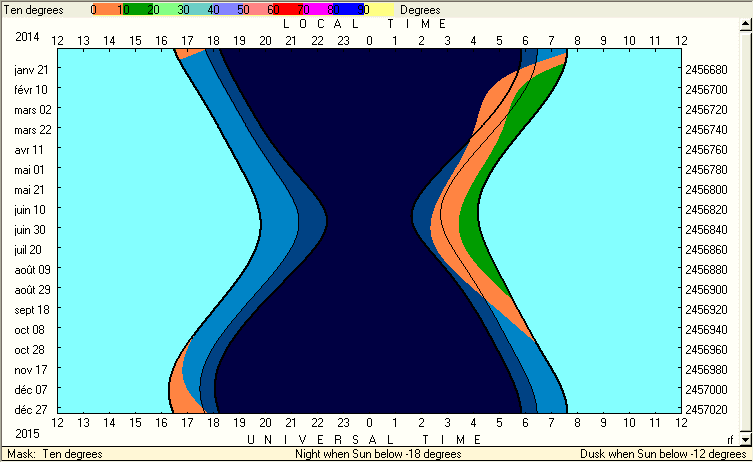Click the 'mai 01' date label
Screen dimensions: 754x463
pyautogui.click(x=29, y=170)
